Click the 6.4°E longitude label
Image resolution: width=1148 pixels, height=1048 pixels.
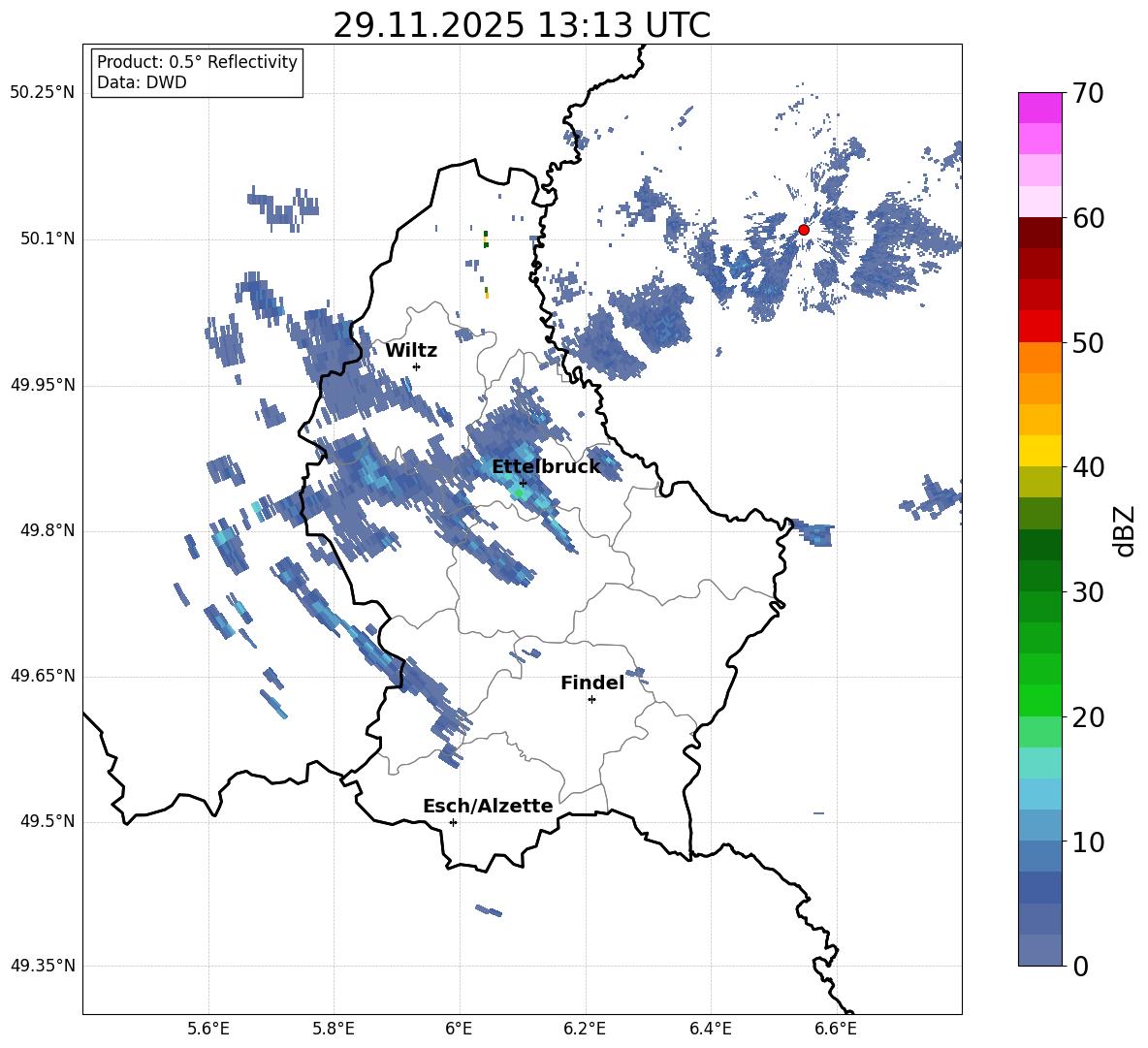coord(710,1029)
